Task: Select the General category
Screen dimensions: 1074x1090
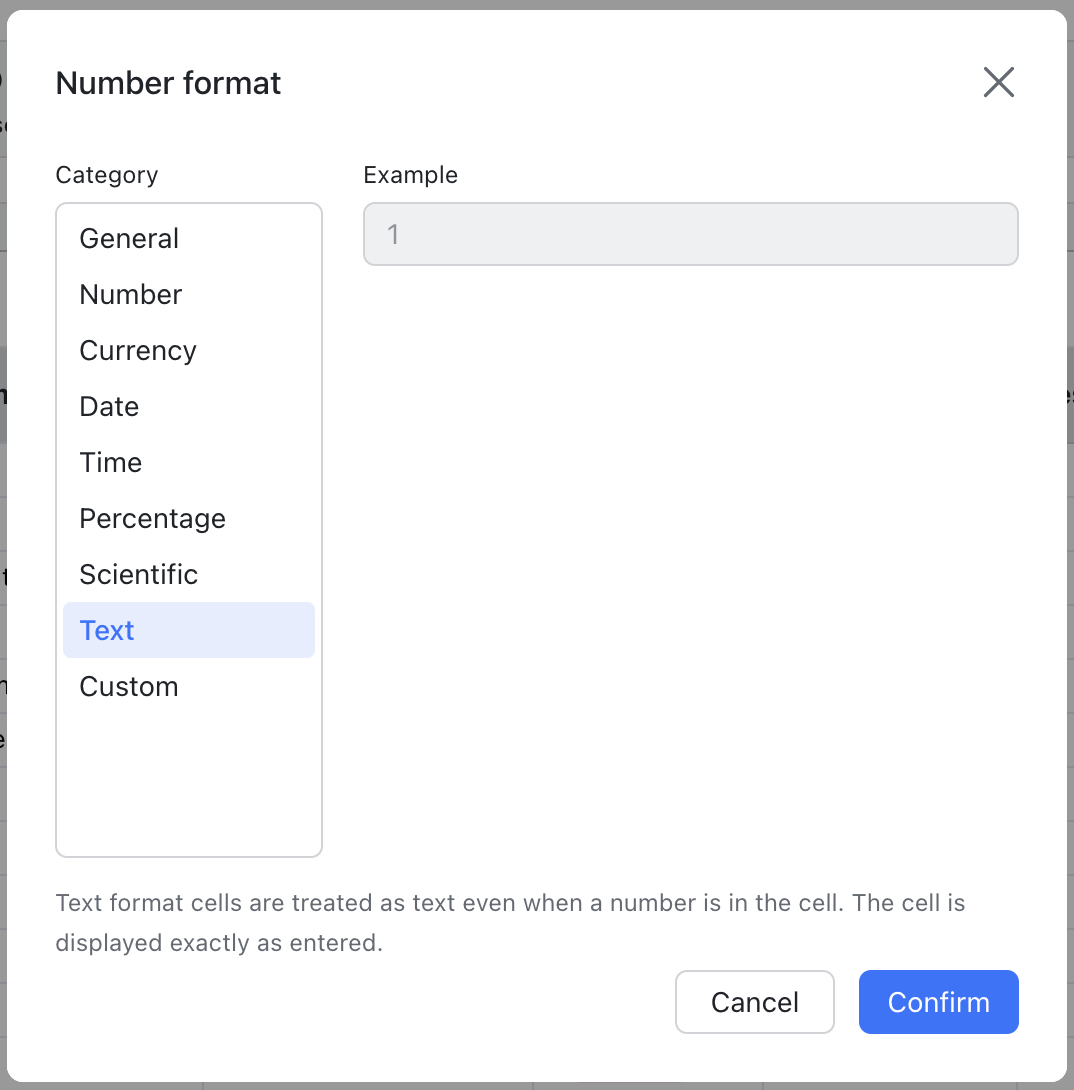Action: pos(129,238)
